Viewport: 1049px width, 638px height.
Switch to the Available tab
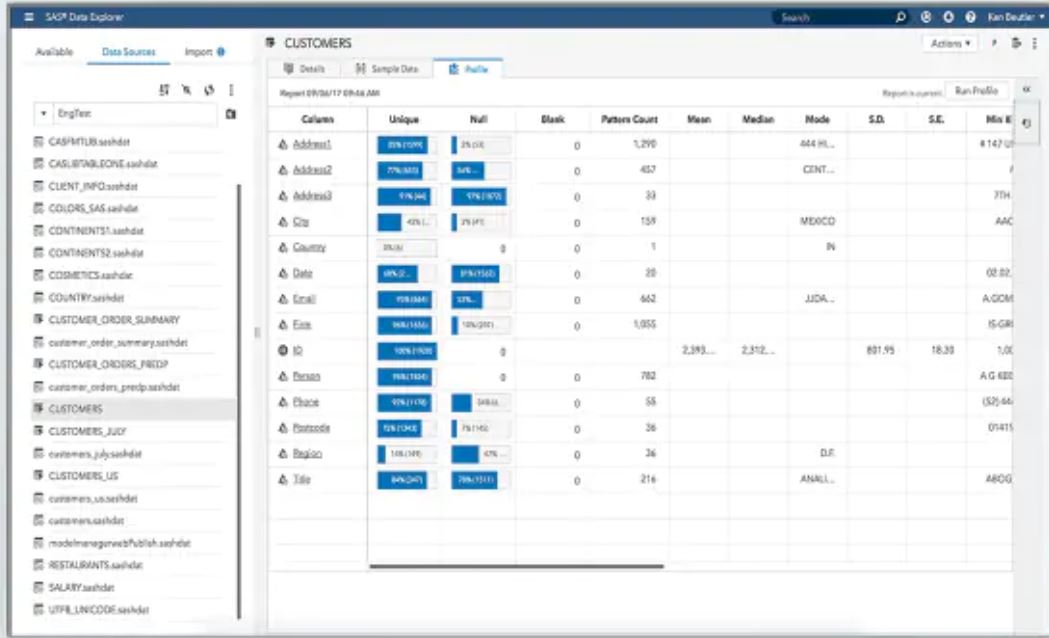pyautogui.click(x=54, y=51)
